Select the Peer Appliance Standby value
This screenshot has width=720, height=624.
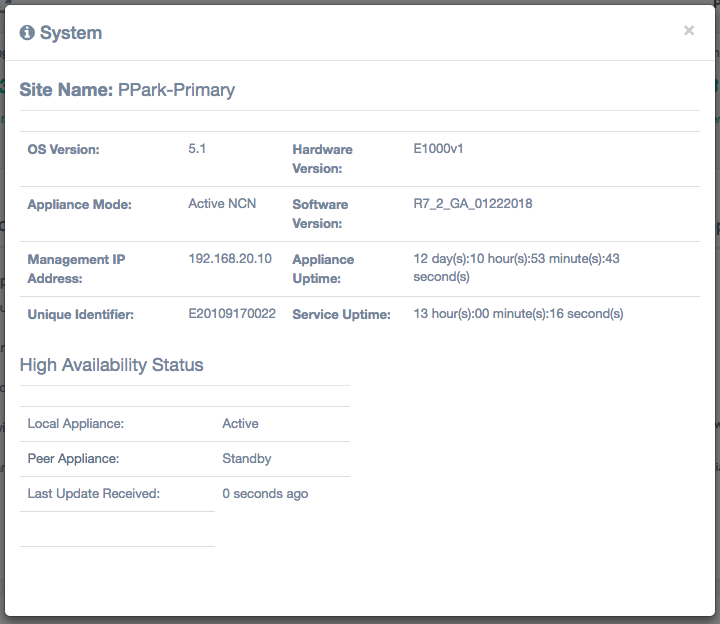[247, 459]
